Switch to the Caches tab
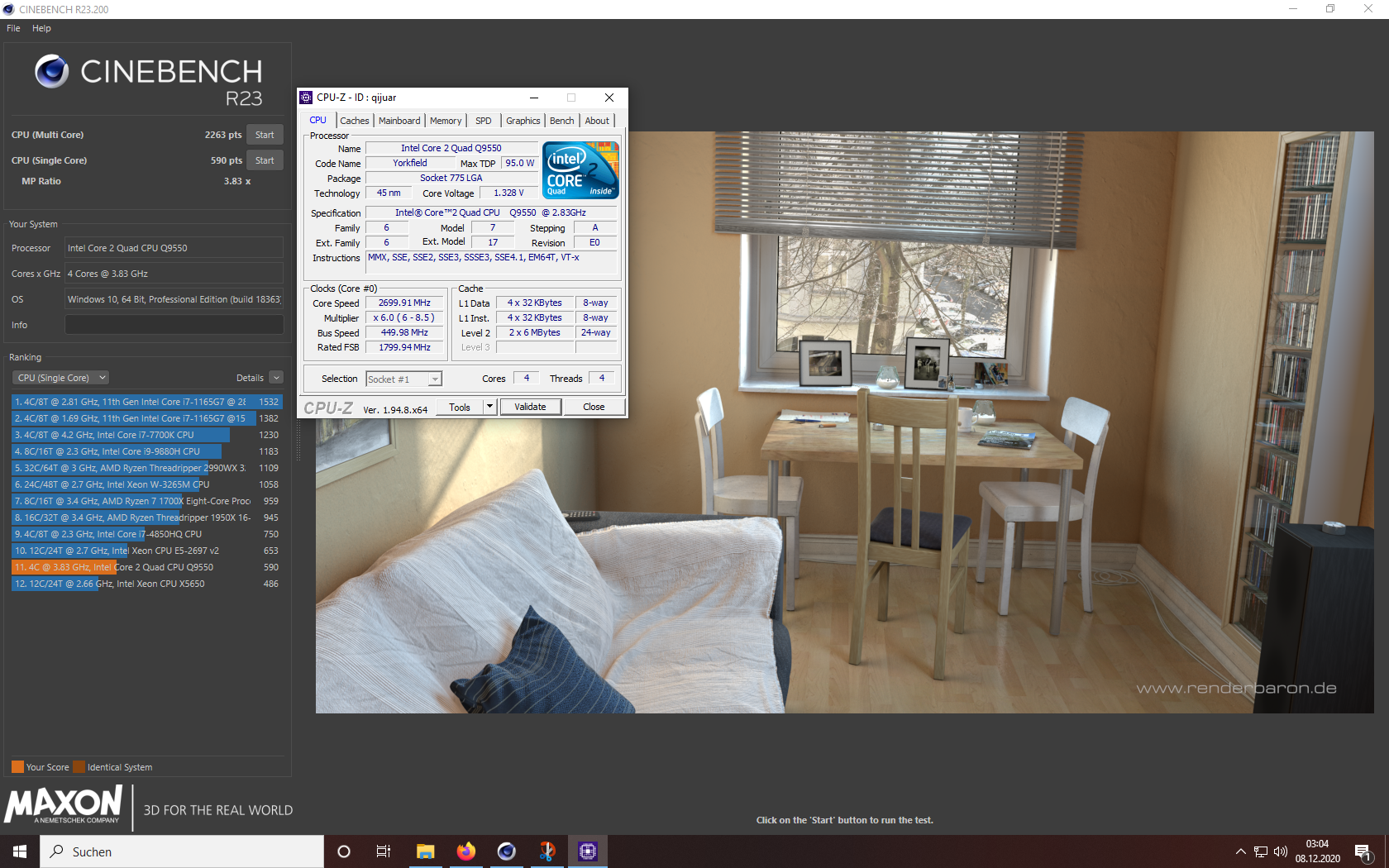 click(x=355, y=121)
